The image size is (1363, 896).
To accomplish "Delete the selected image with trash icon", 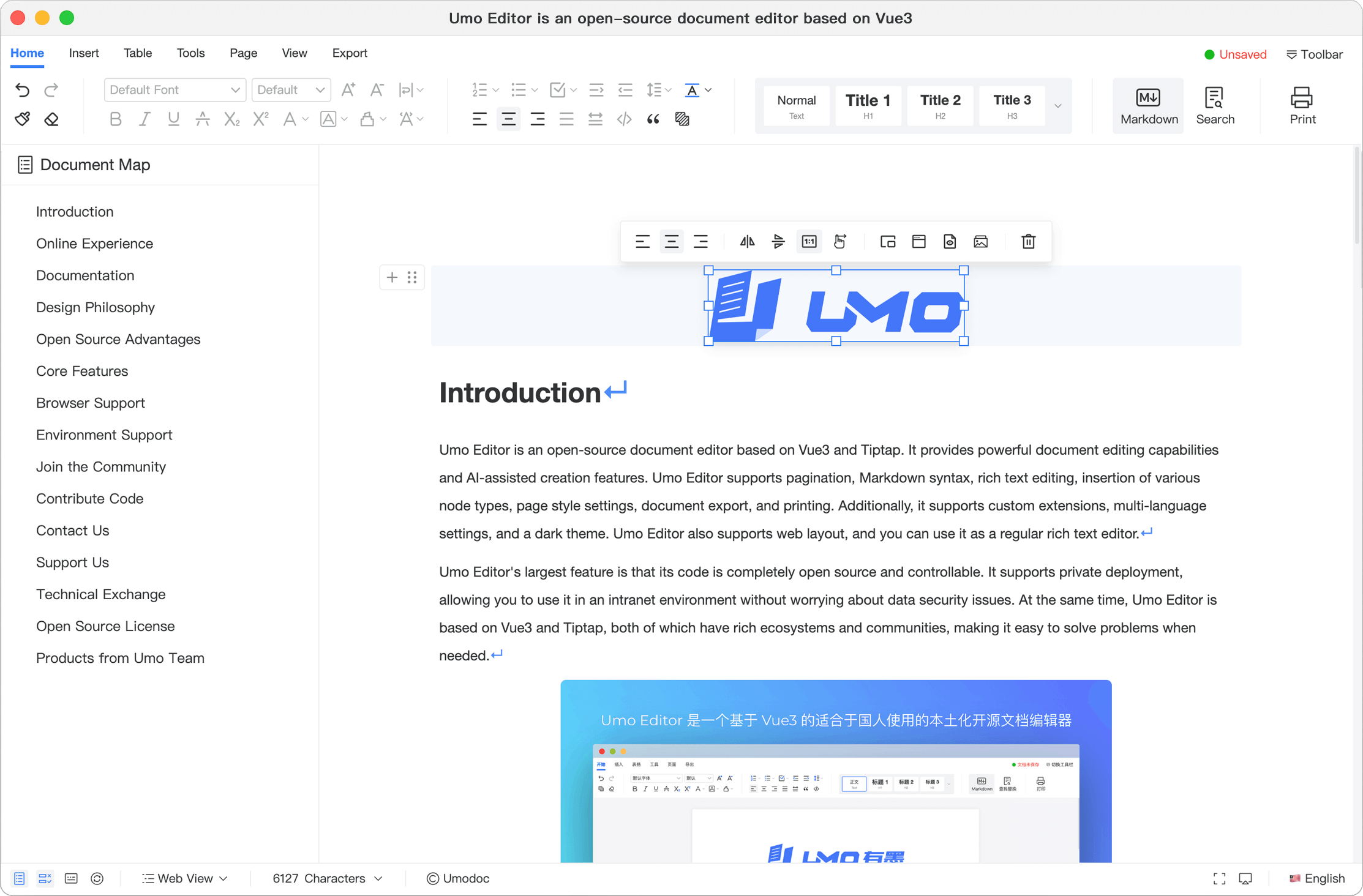I will coord(1028,242).
